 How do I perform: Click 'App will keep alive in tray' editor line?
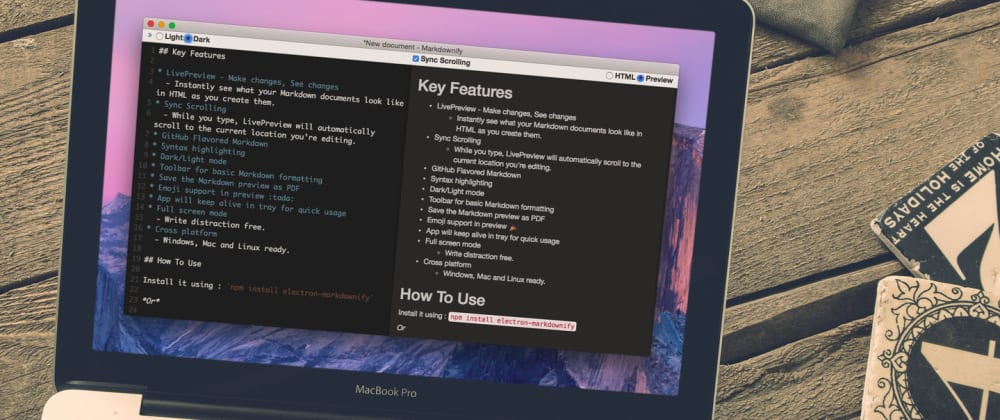pyautogui.click(x=247, y=206)
